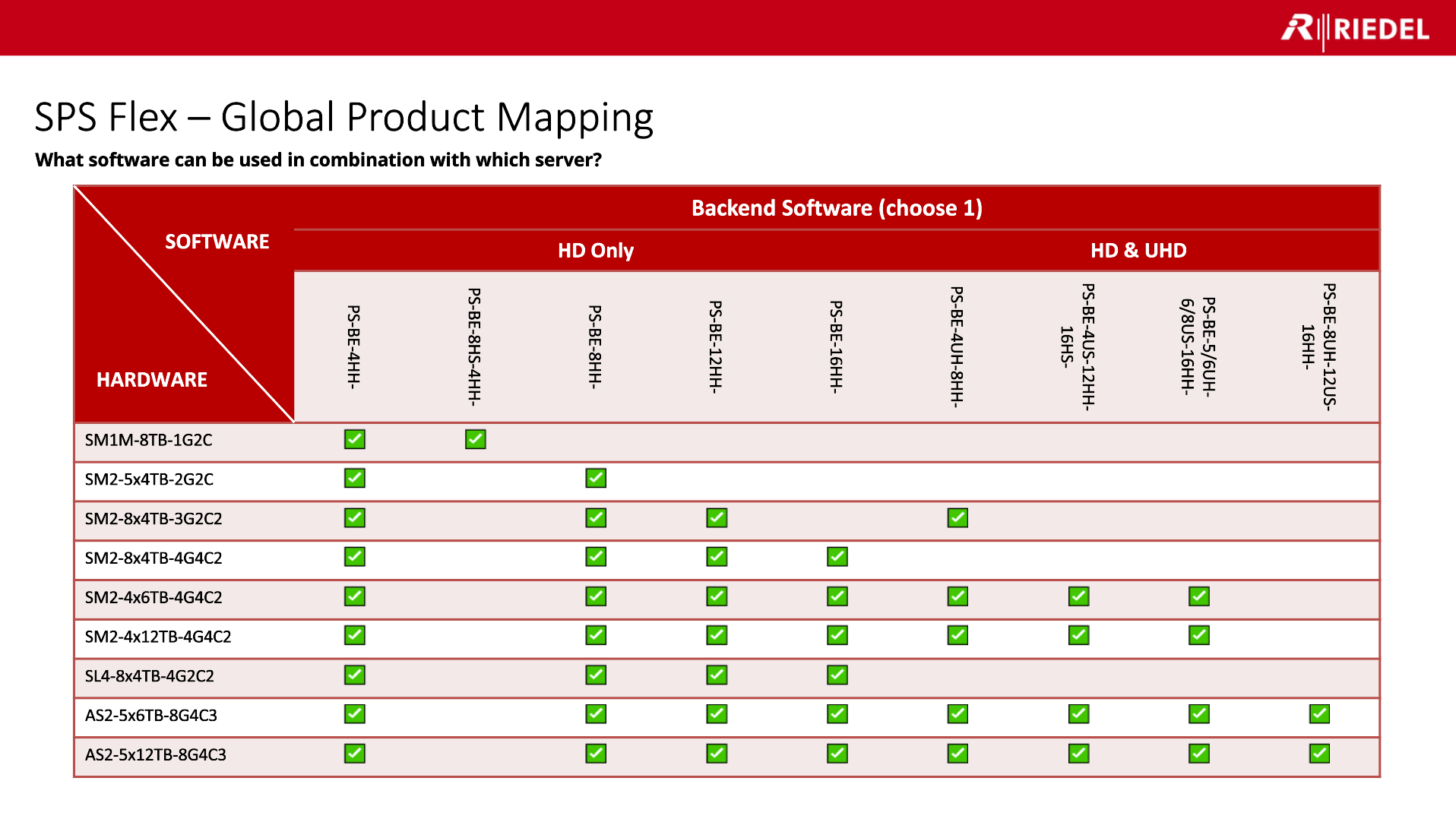Select the PS-BE-16HH column header
The image size is (1456, 819).
(837, 347)
